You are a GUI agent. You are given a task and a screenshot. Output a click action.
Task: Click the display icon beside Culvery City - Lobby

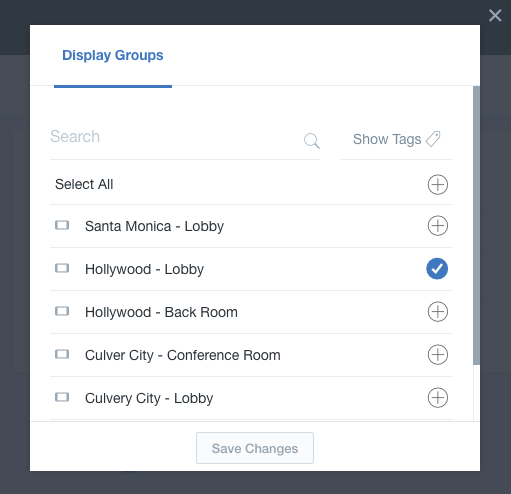pyautogui.click(x=62, y=397)
